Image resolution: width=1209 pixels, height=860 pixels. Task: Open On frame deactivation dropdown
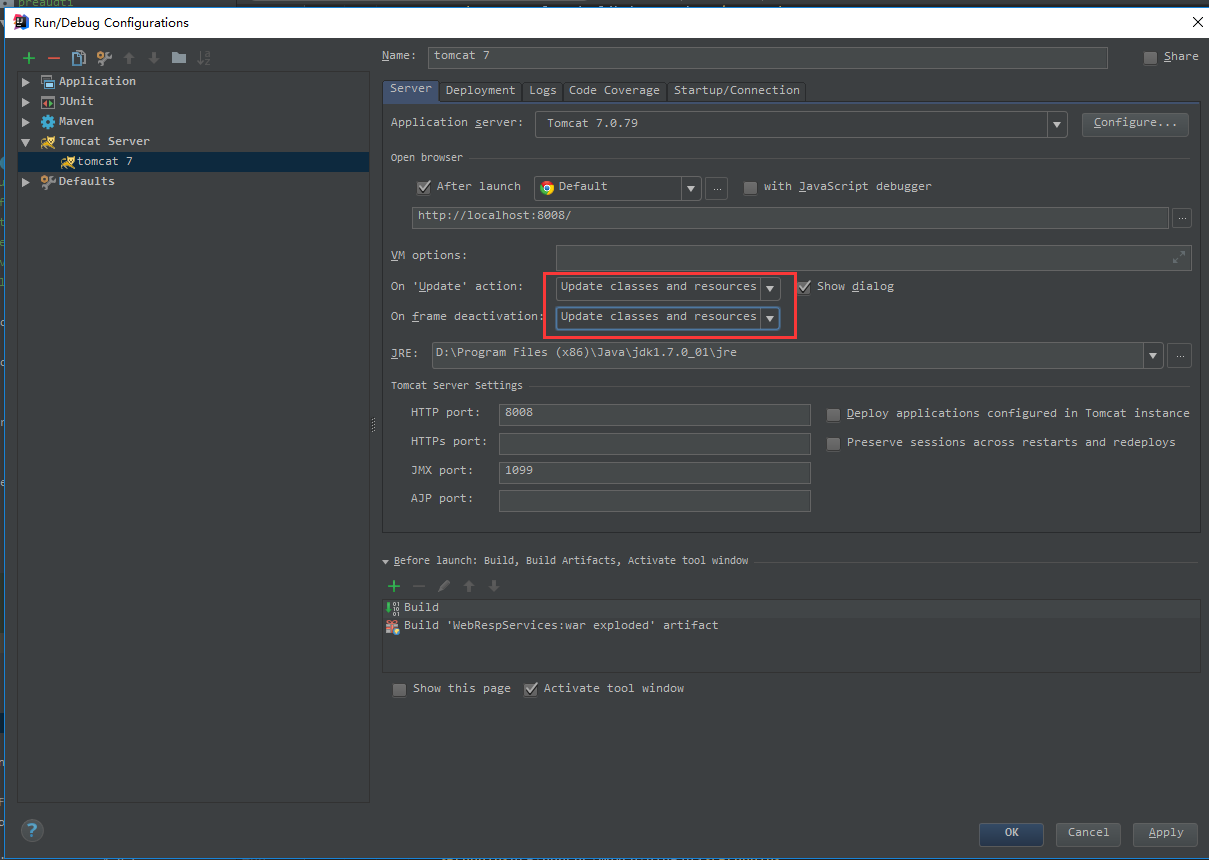point(769,318)
